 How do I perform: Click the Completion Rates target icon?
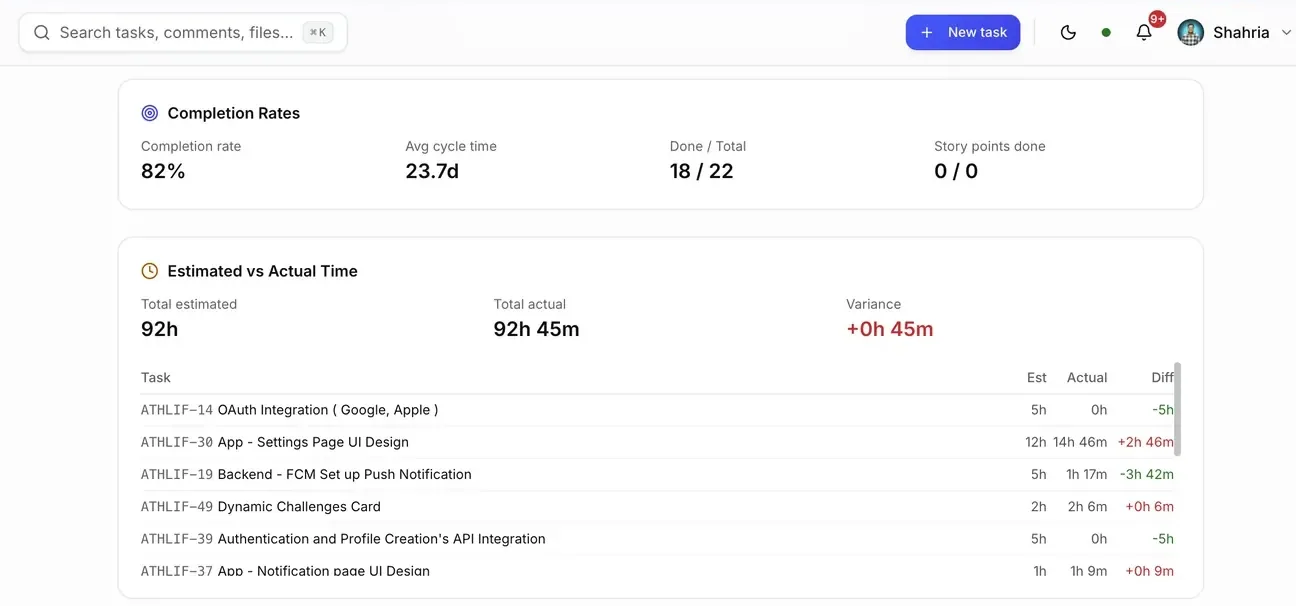pyautogui.click(x=150, y=113)
